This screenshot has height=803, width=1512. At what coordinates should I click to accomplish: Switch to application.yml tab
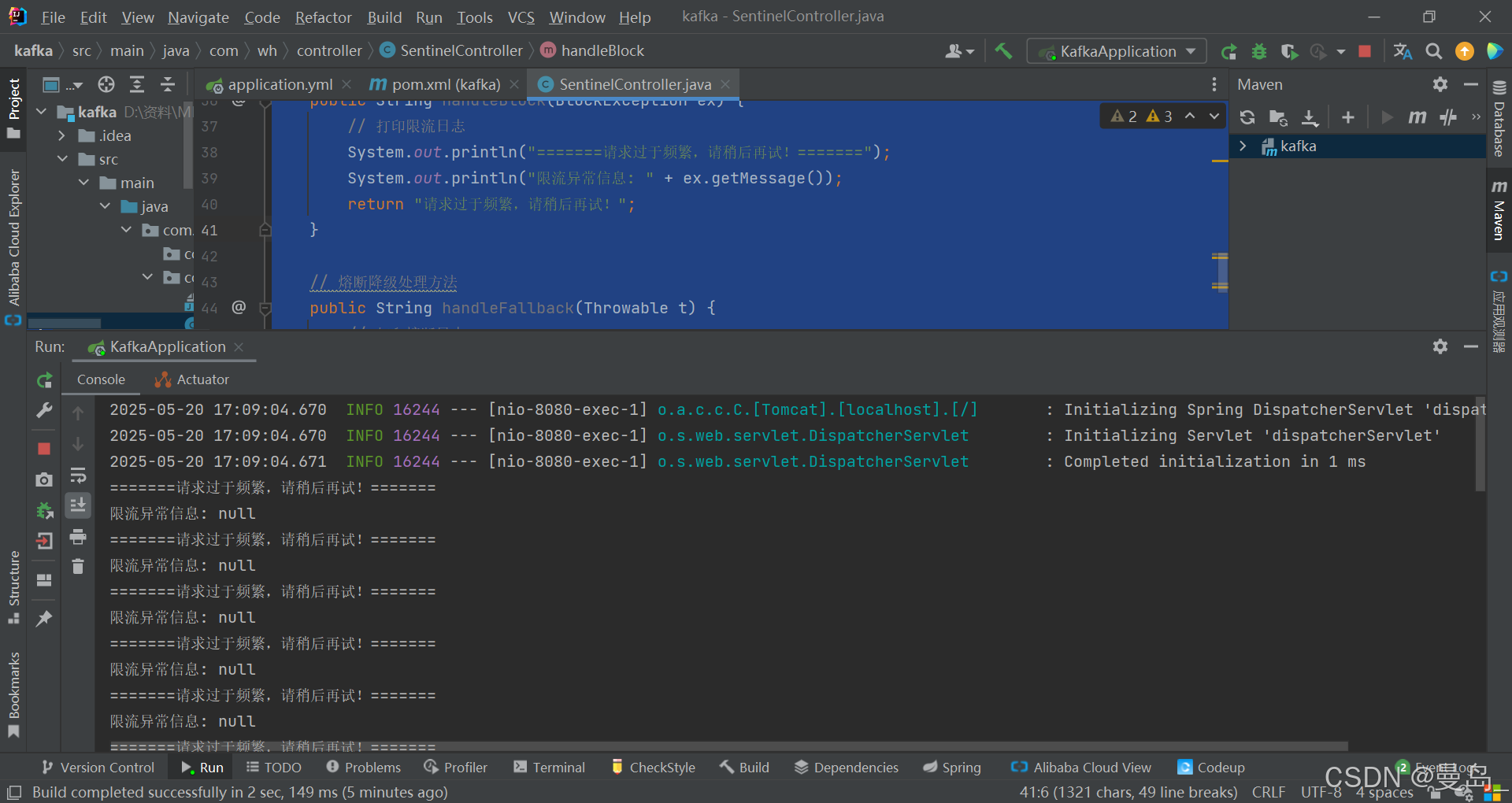point(279,84)
